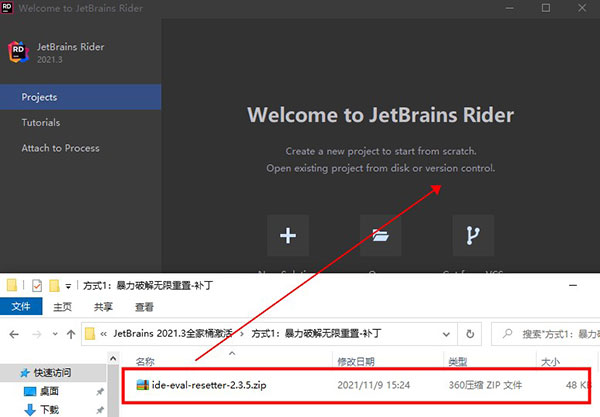Select Projects in Rider sidebar
The image size is (600, 417).
pos(80,97)
